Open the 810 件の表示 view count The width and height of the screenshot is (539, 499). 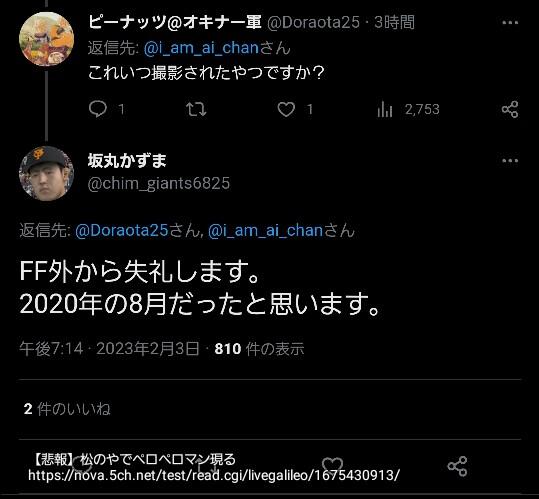coord(259,349)
